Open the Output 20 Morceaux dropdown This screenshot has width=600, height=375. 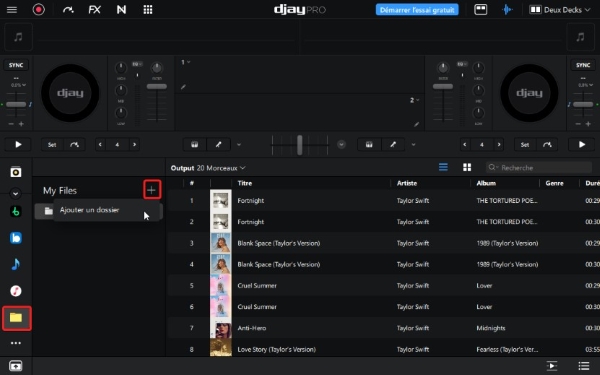[208, 168]
